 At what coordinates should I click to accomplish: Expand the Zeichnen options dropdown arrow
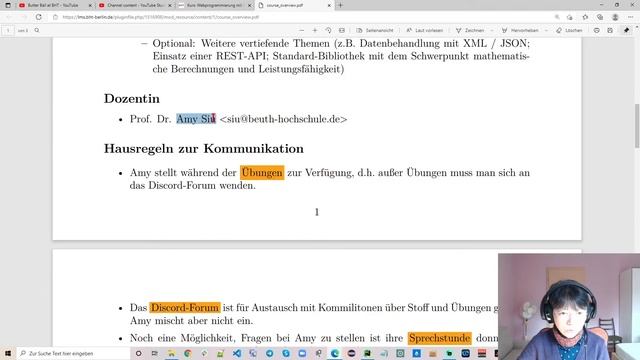click(x=491, y=30)
